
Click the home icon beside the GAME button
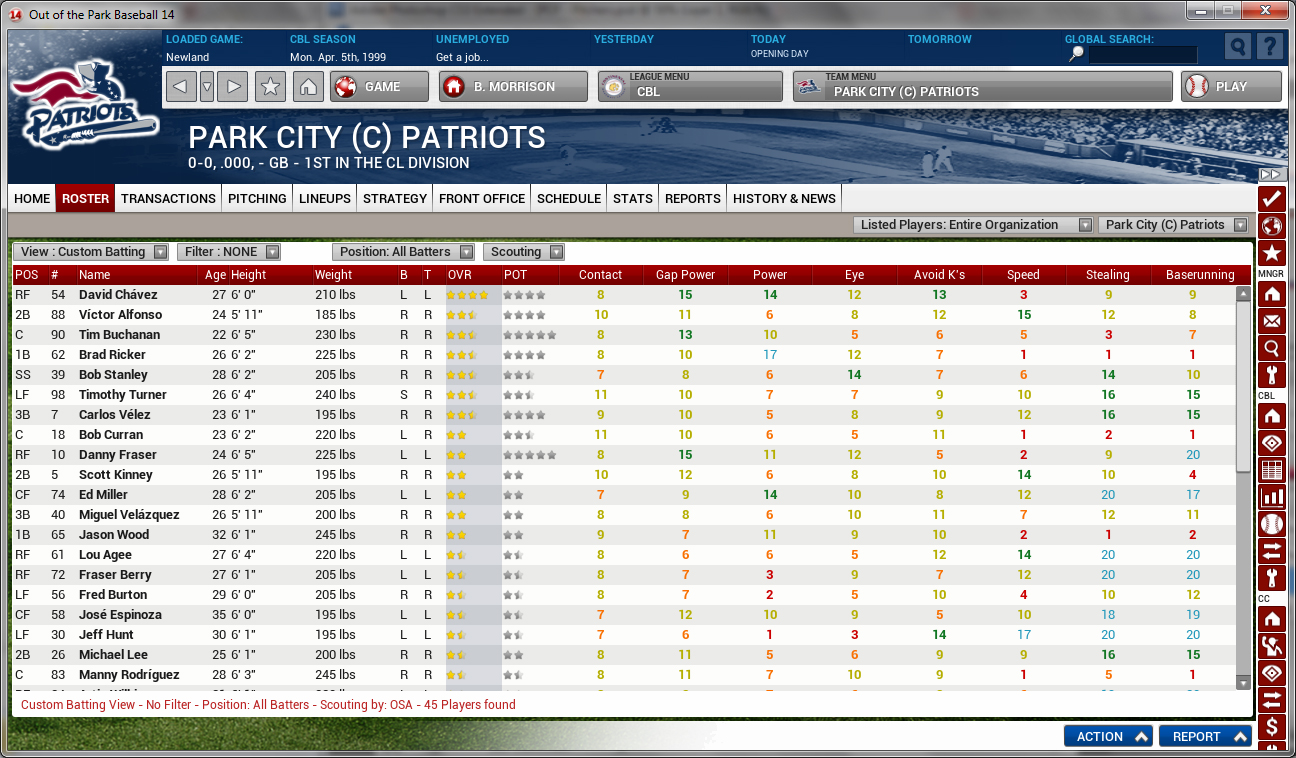point(308,87)
